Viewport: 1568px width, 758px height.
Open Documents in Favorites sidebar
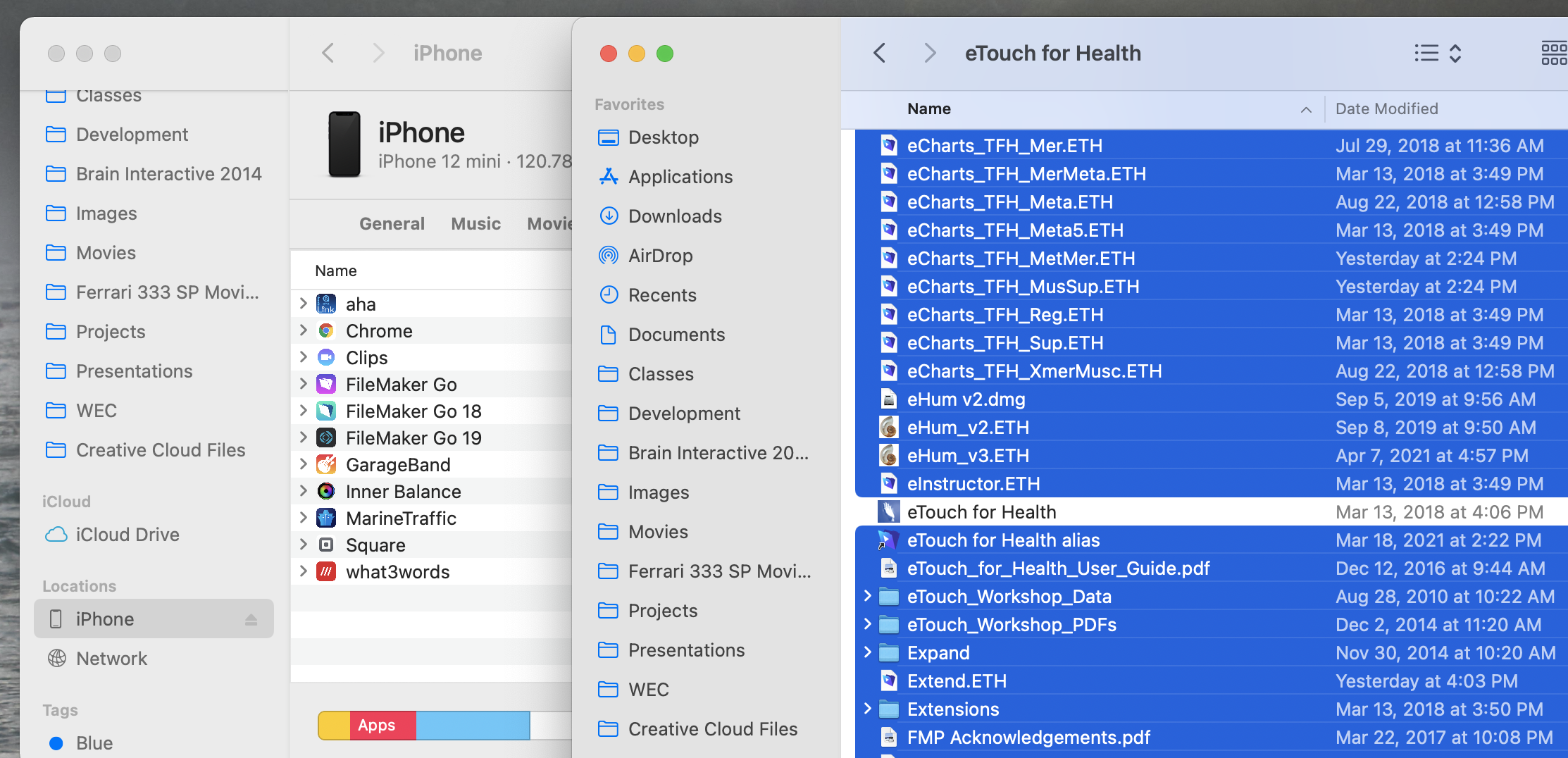point(676,335)
